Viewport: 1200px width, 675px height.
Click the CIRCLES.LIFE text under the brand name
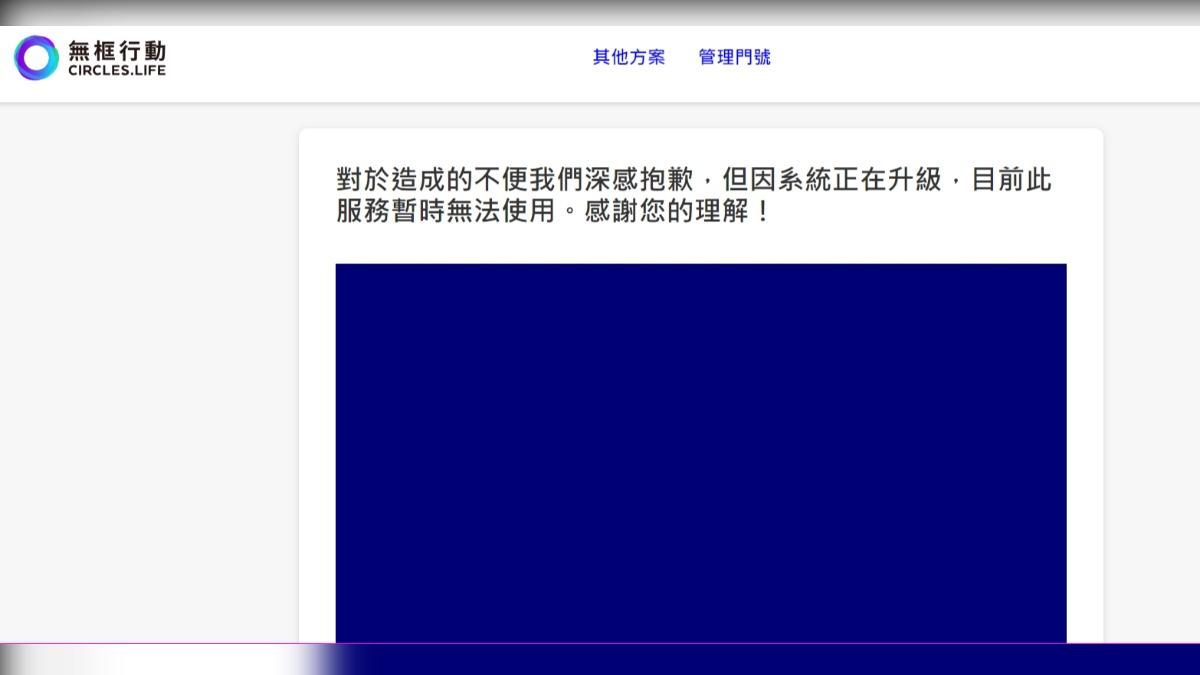117,72
